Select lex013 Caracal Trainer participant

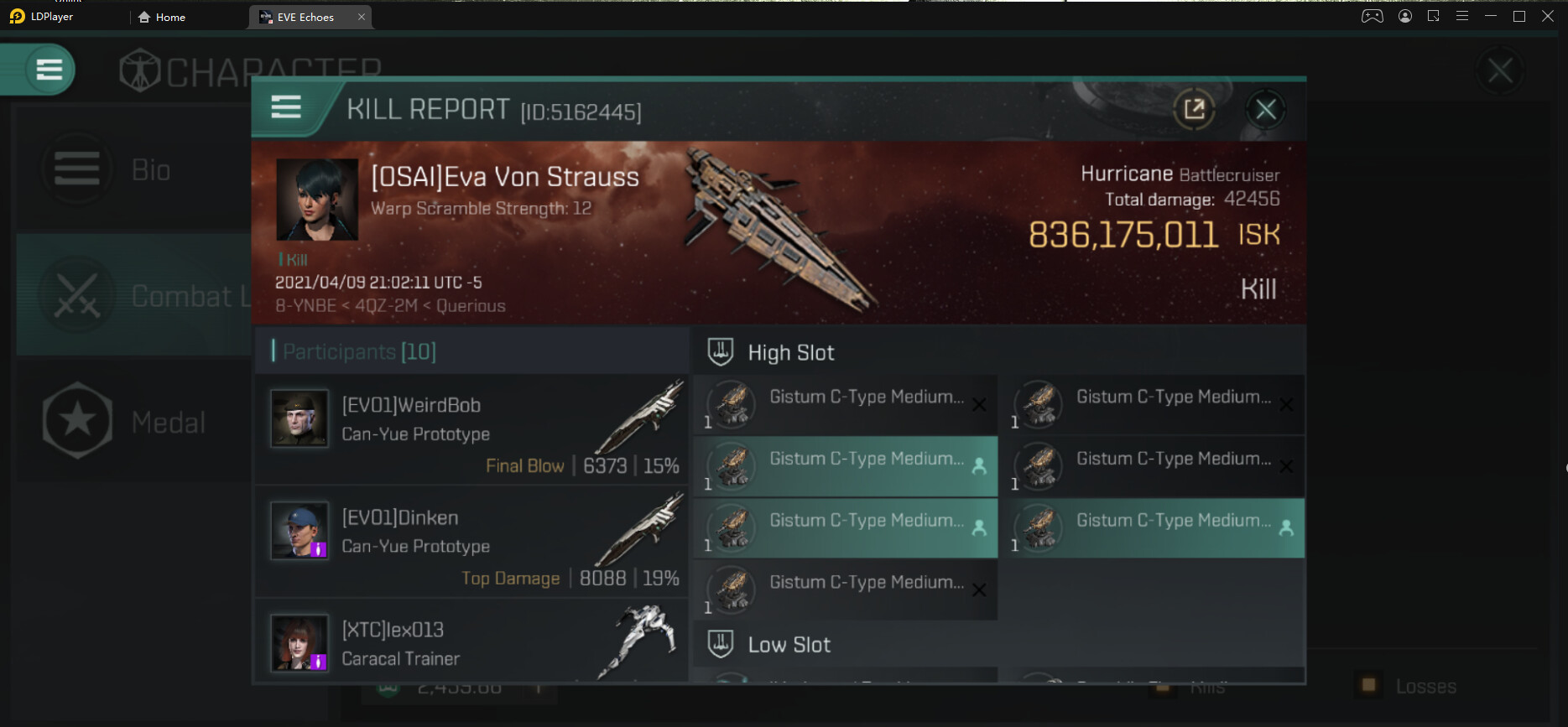(470, 644)
